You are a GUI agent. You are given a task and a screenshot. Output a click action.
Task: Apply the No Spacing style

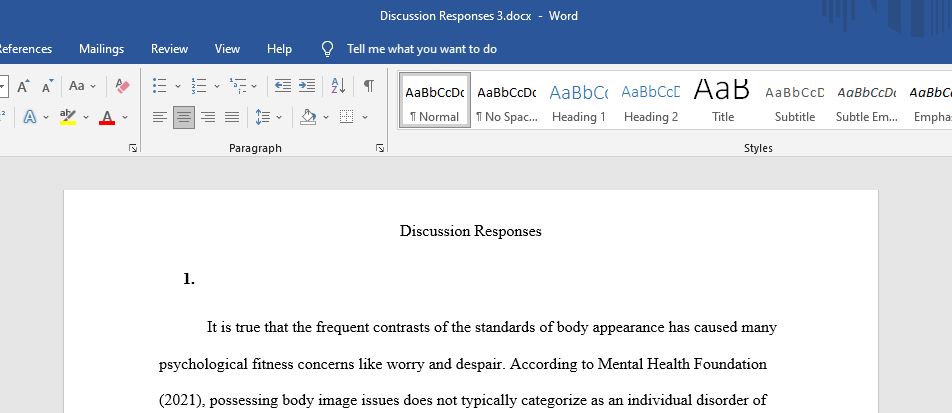(x=506, y=101)
